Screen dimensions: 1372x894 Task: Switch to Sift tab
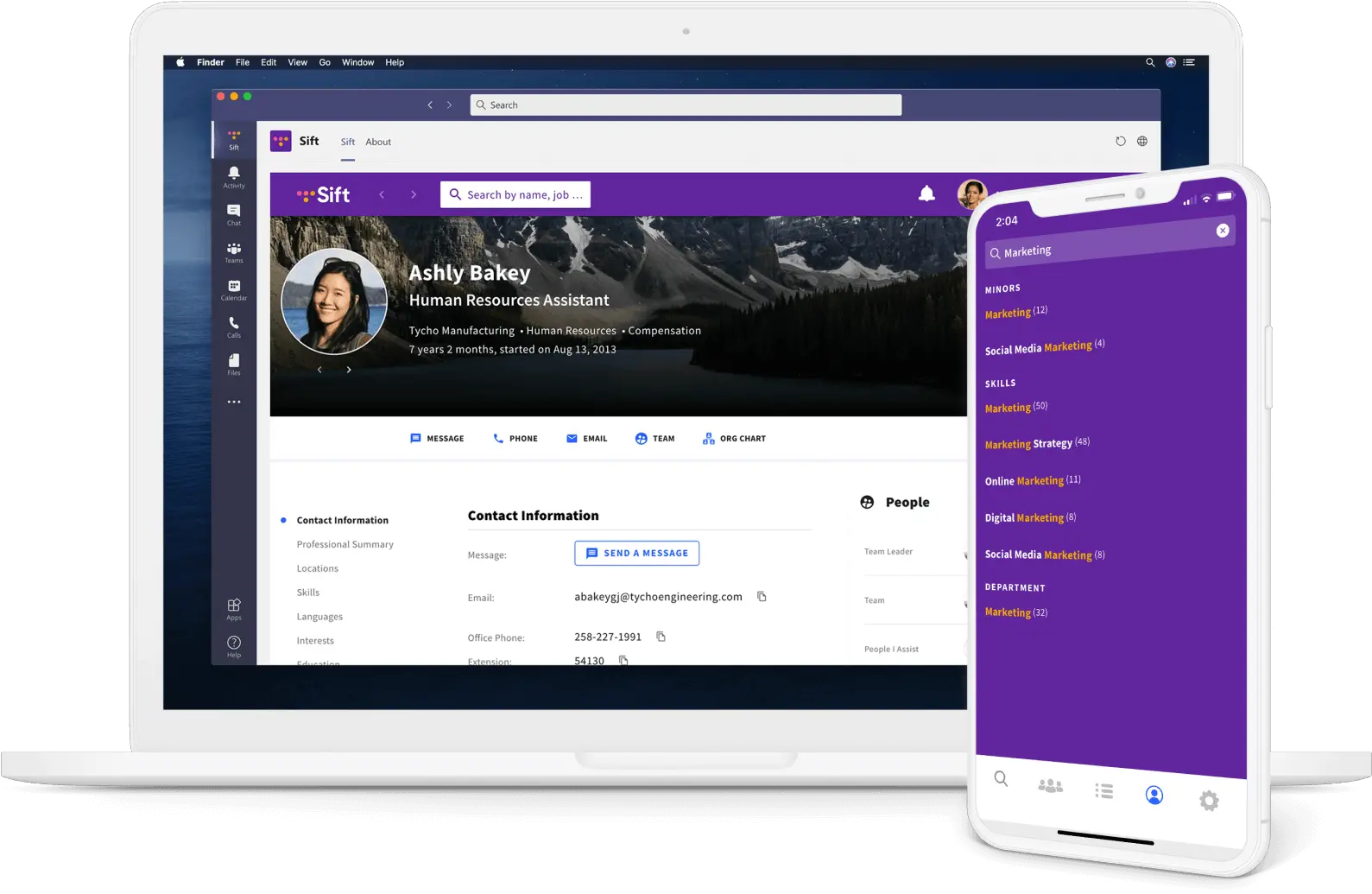pos(348,142)
